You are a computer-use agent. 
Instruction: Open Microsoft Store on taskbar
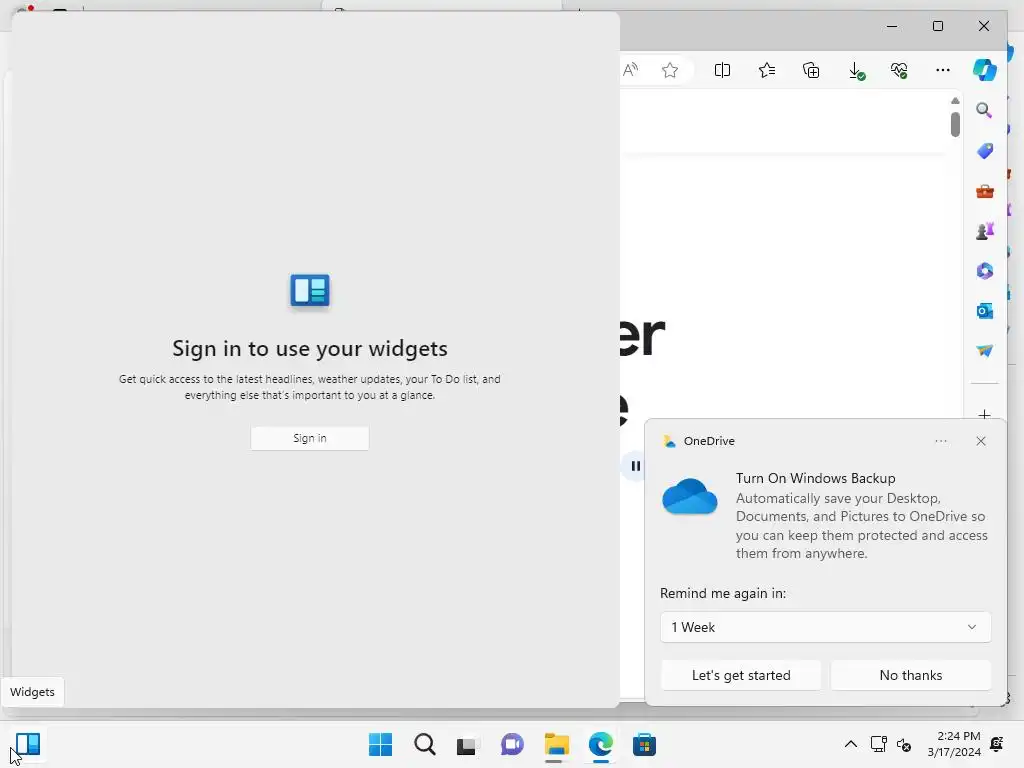pyautogui.click(x=644, y=744)
